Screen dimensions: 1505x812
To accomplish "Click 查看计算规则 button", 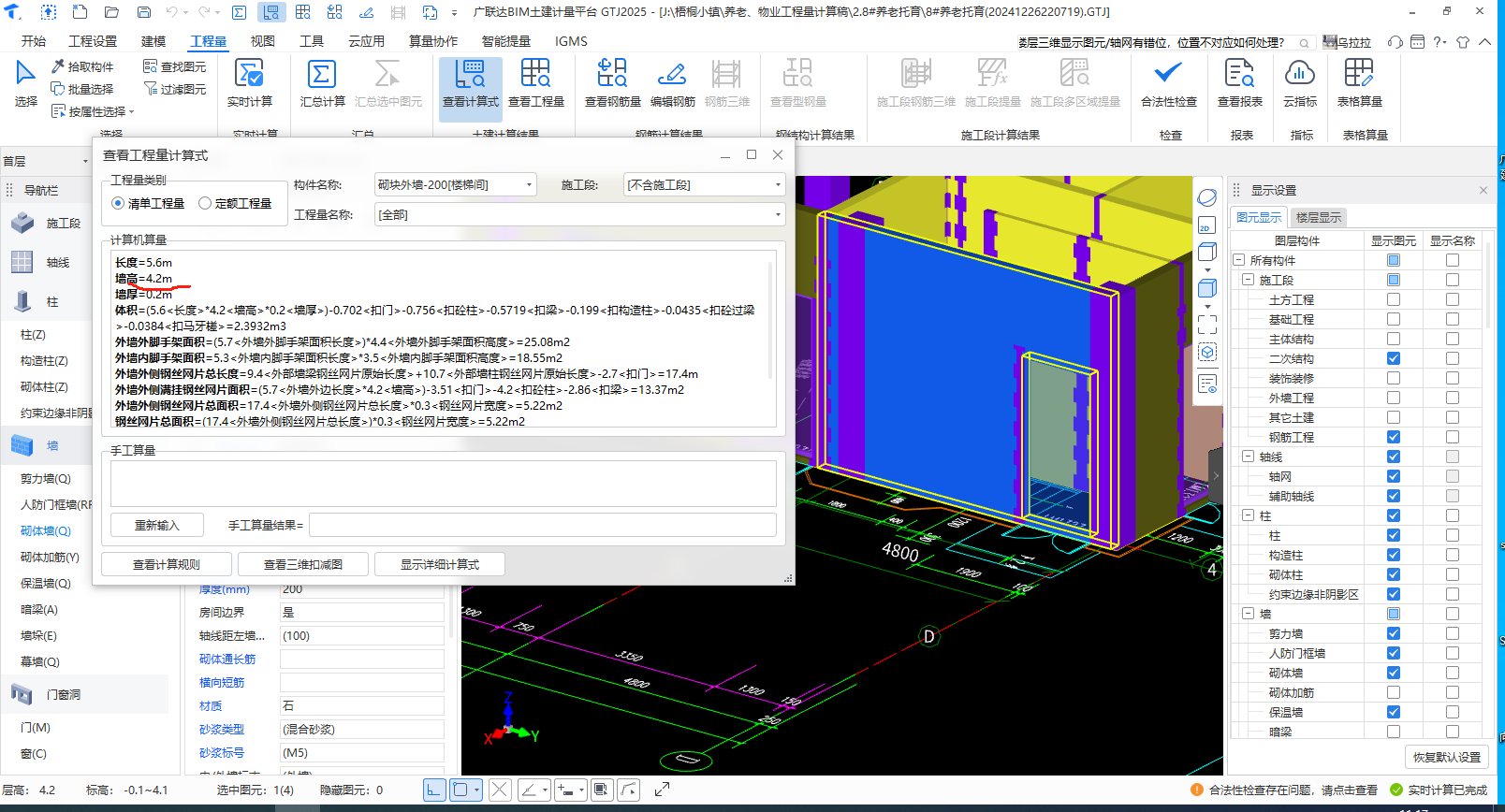I will coord(167,564).
